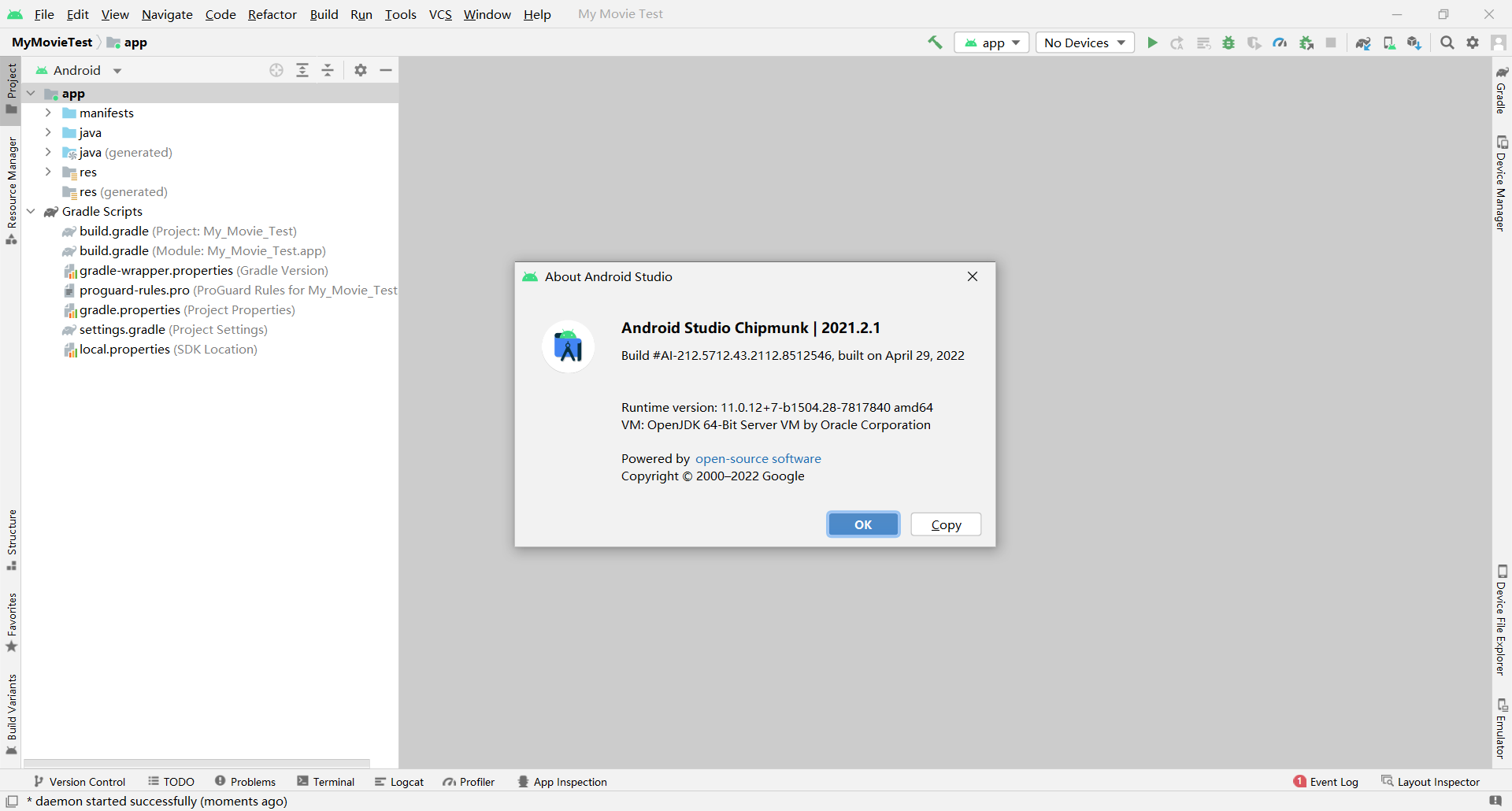Open Search Everywhere magnifier icon

coord(1447,43)
